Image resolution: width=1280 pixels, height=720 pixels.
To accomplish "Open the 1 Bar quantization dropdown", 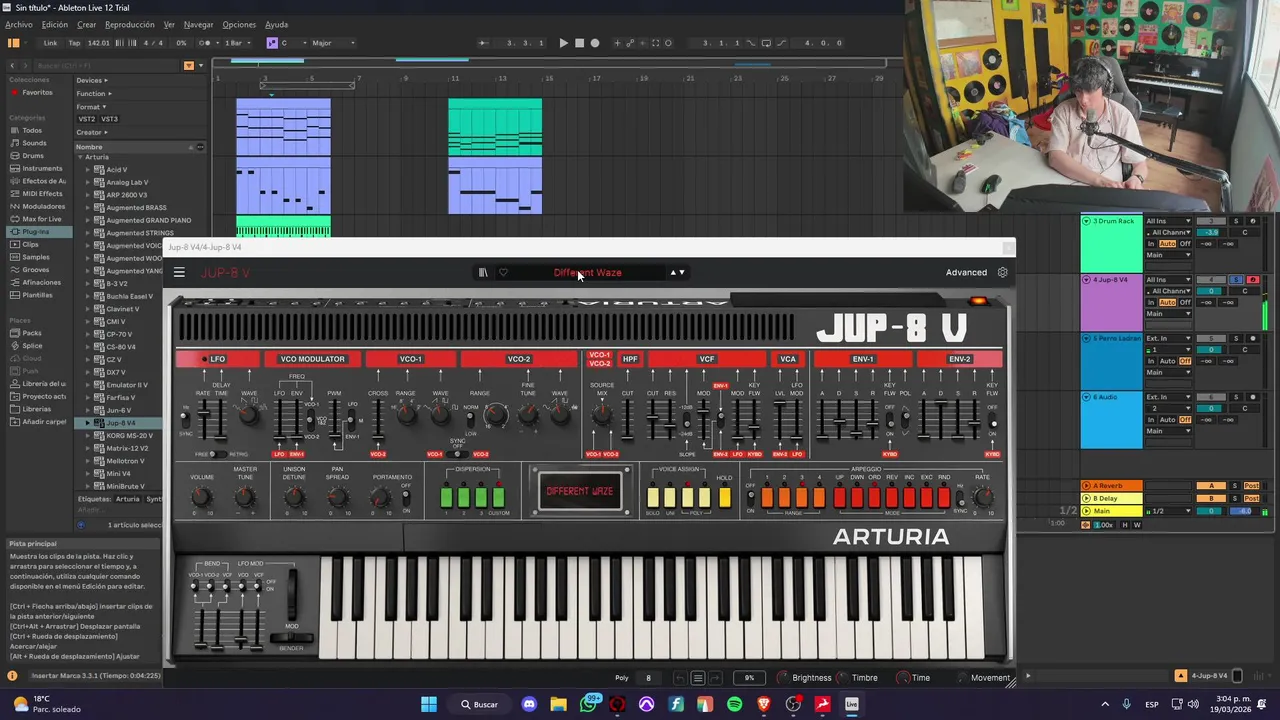I will (236, 43).
